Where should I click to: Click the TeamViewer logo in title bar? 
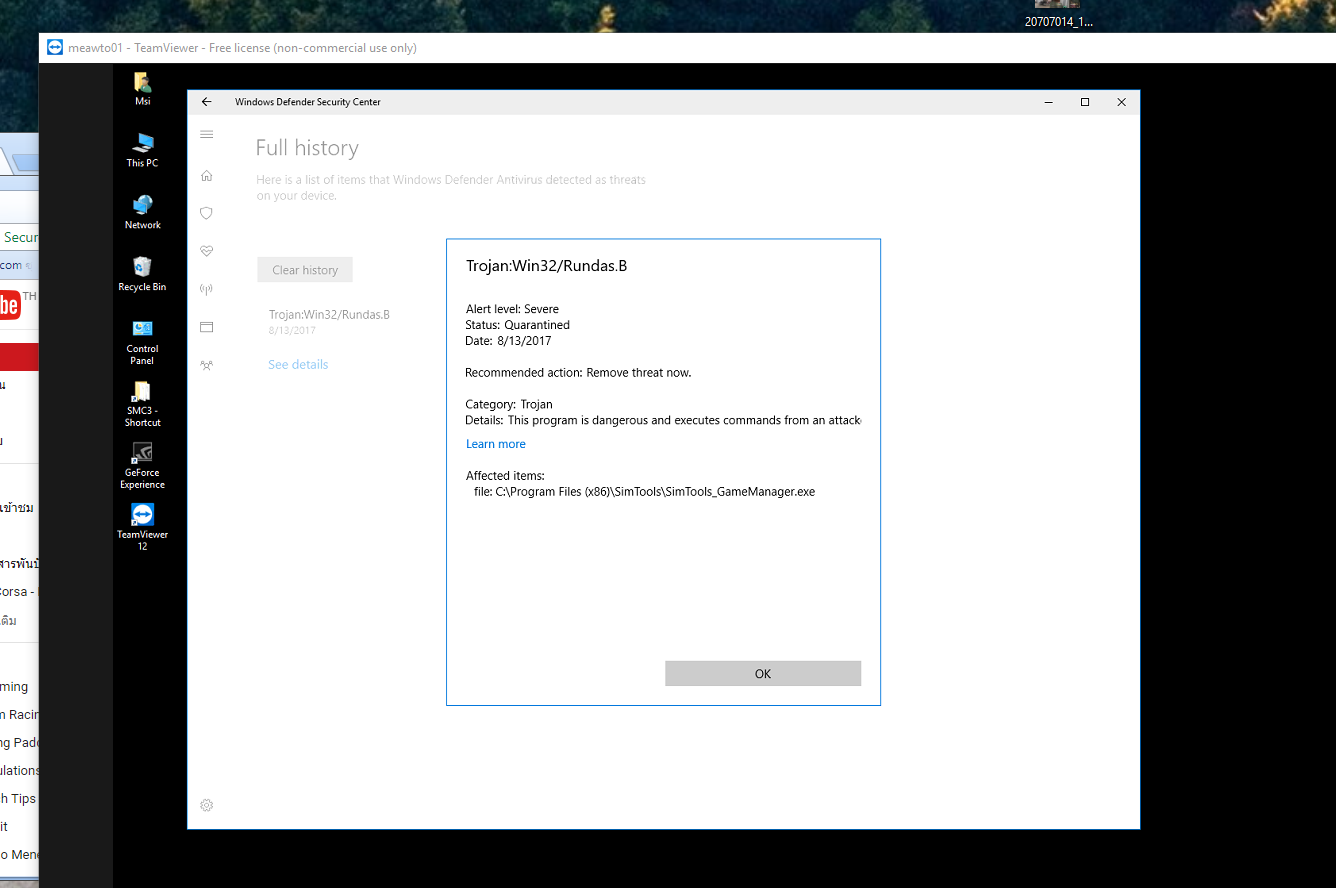[55, 48]
